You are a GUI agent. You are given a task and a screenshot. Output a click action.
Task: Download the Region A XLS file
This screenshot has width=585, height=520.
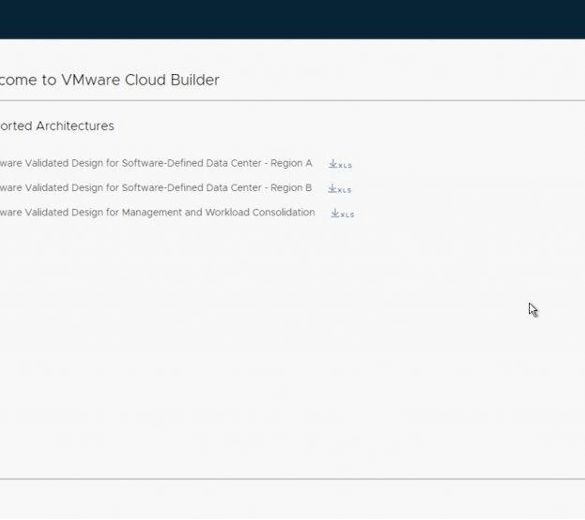[x=340, y=164]
